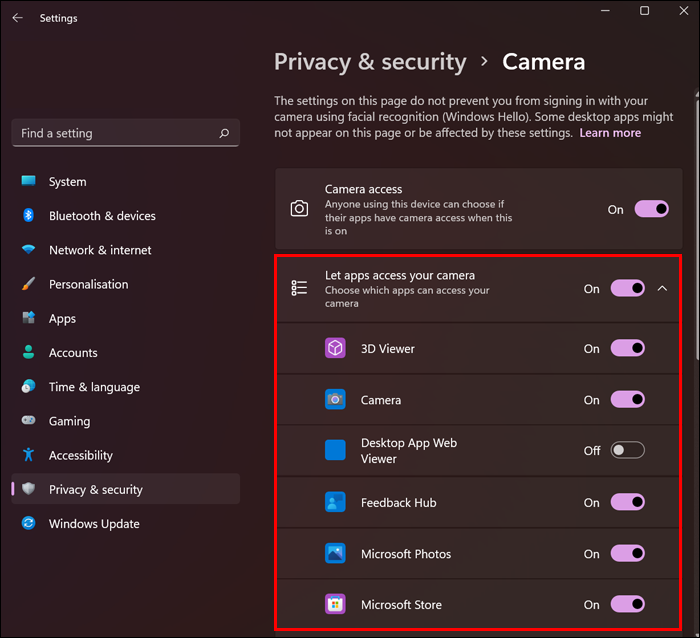Click the Personalisation paintbrush icon

[29, 284]
